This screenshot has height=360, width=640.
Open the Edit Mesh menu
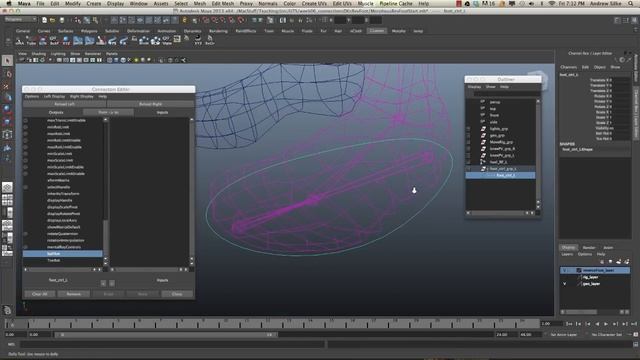[x=222, y=3]
